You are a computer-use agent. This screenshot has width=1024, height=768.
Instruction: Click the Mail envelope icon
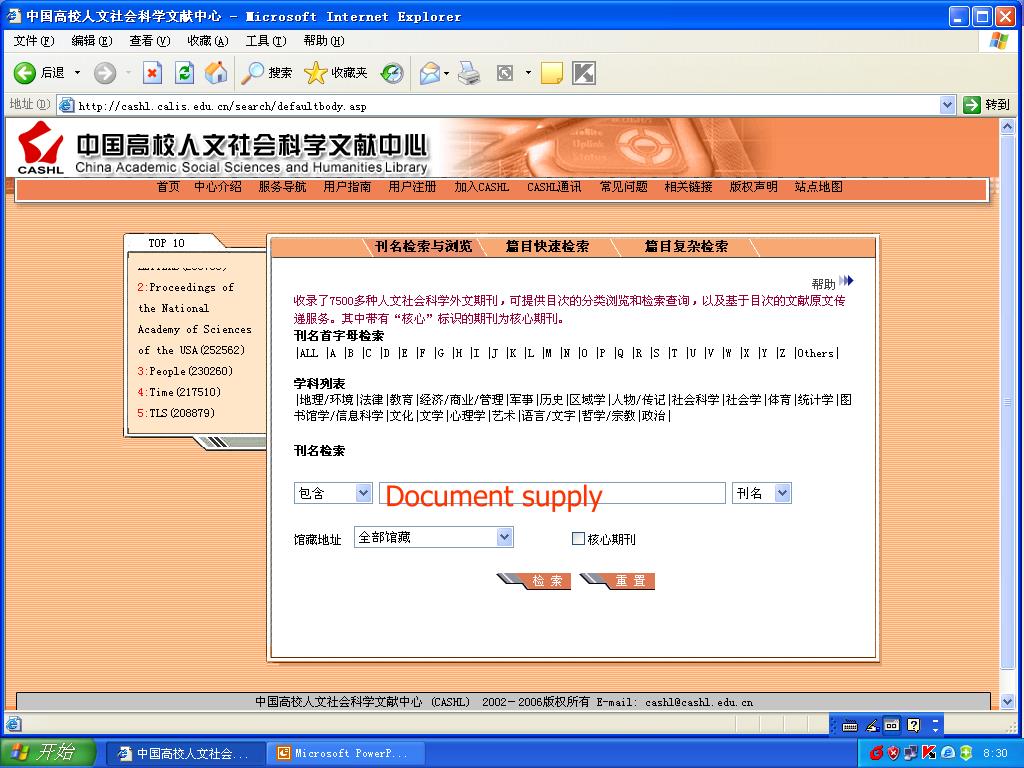coord(430,72)
